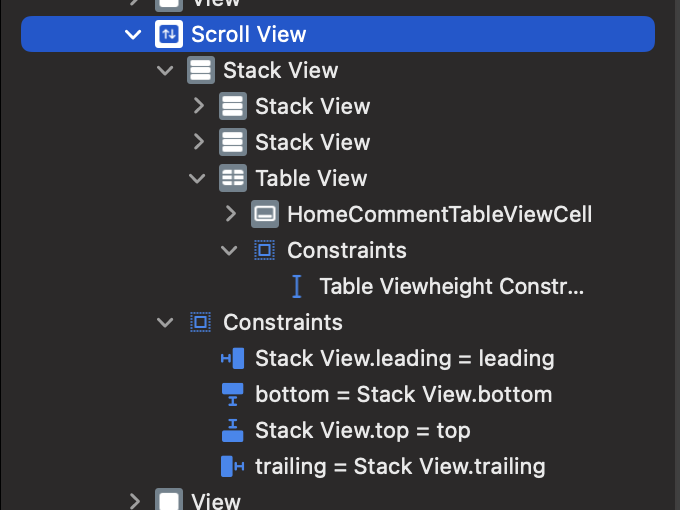
Task: Collapse the Table View's Constraints group
Action: tap(229, 250)
